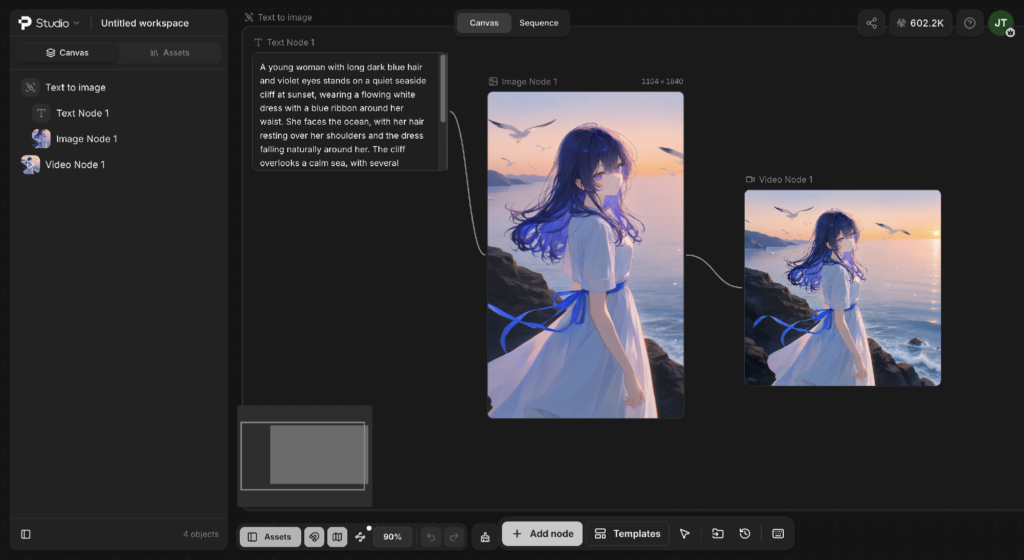Select the cursor pointer tool
The image size is (1024, 560).
tap(684, 534)
